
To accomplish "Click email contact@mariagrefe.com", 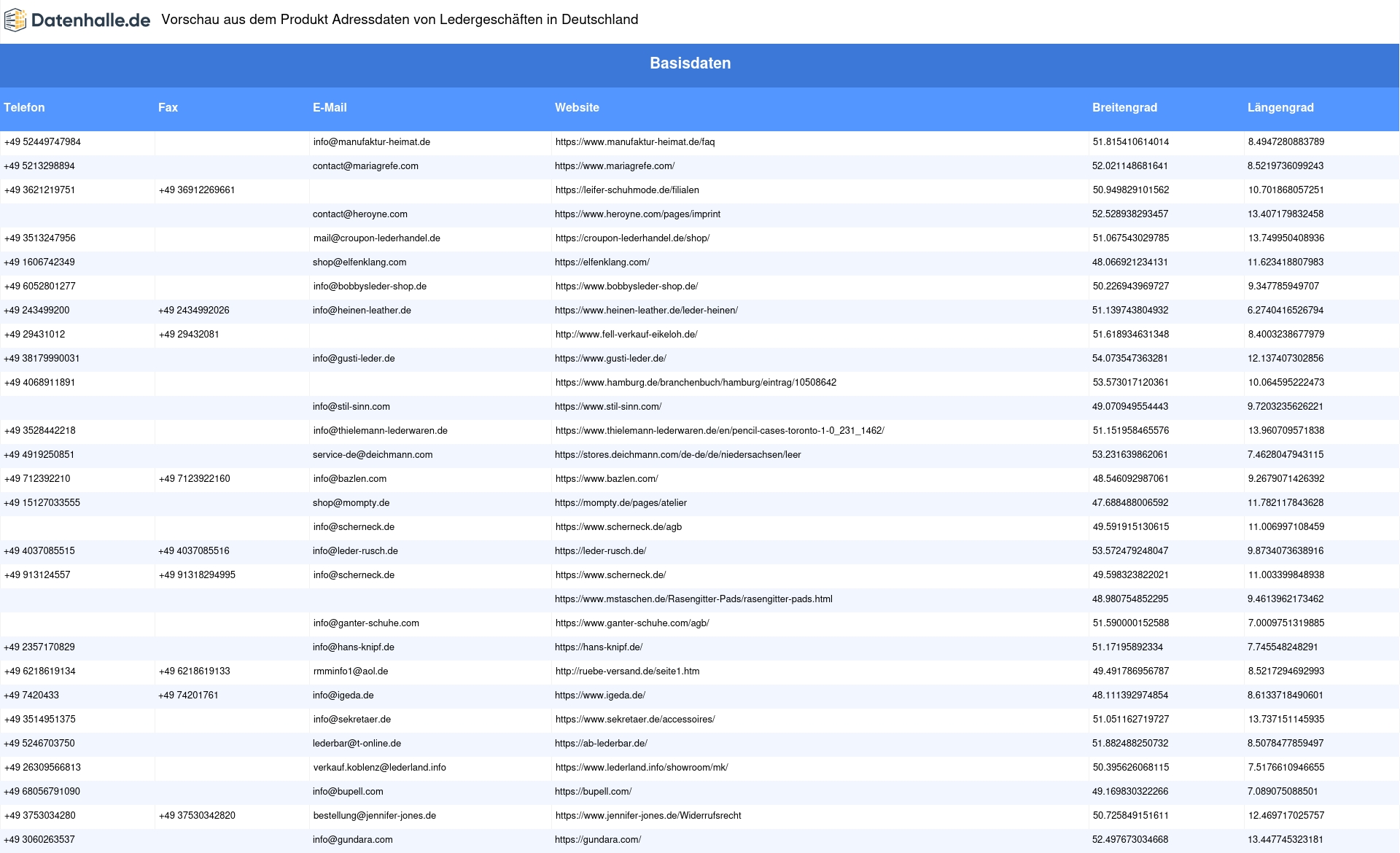I will pos(365,166).
